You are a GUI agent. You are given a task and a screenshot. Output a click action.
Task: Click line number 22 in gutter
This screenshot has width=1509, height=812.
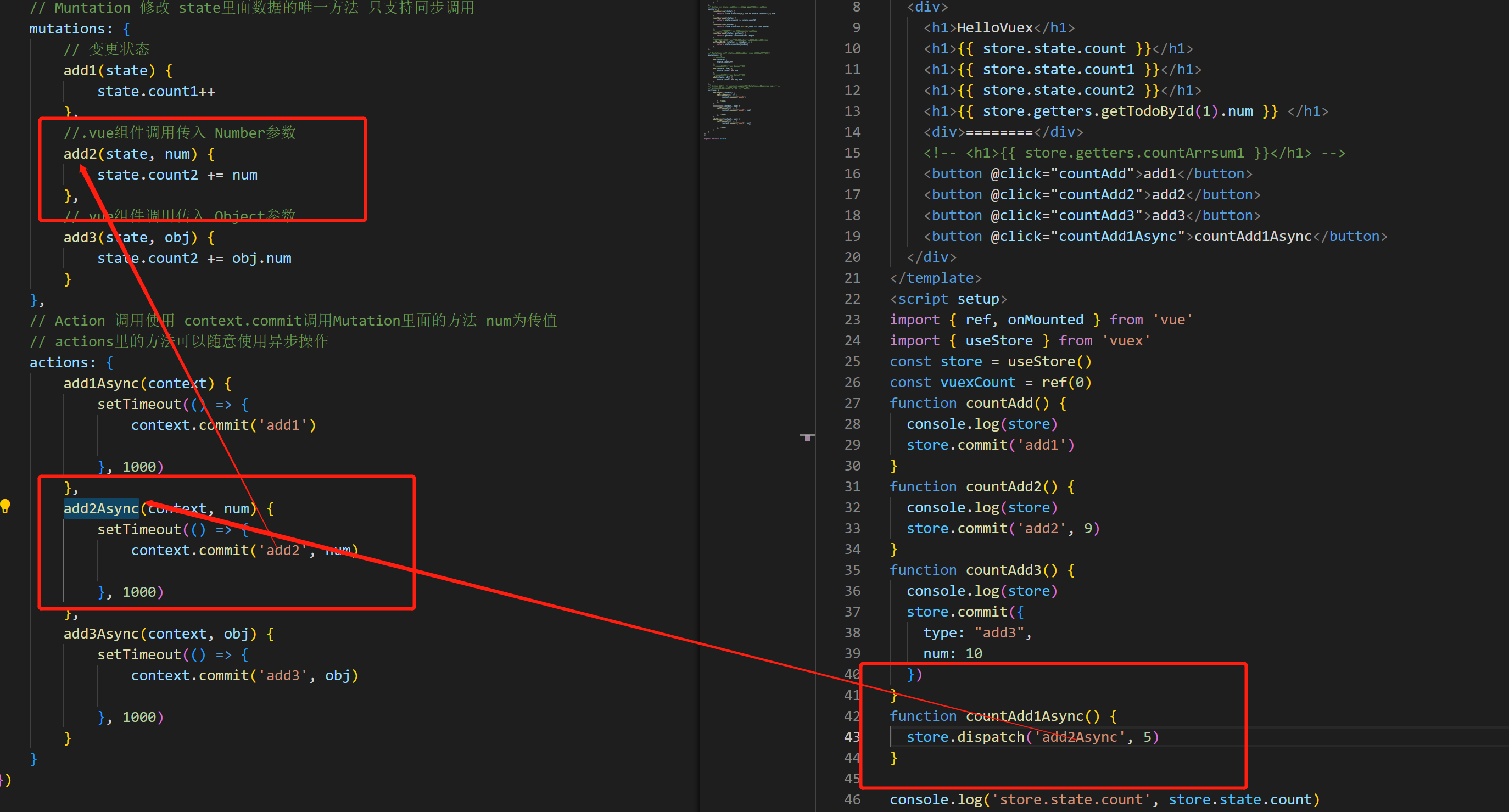(852, 299)
